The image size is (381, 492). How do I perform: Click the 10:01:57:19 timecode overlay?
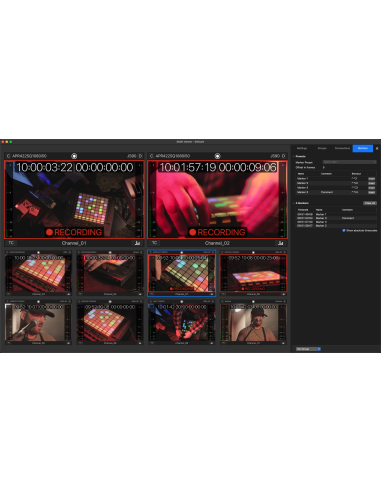[188, 167]
